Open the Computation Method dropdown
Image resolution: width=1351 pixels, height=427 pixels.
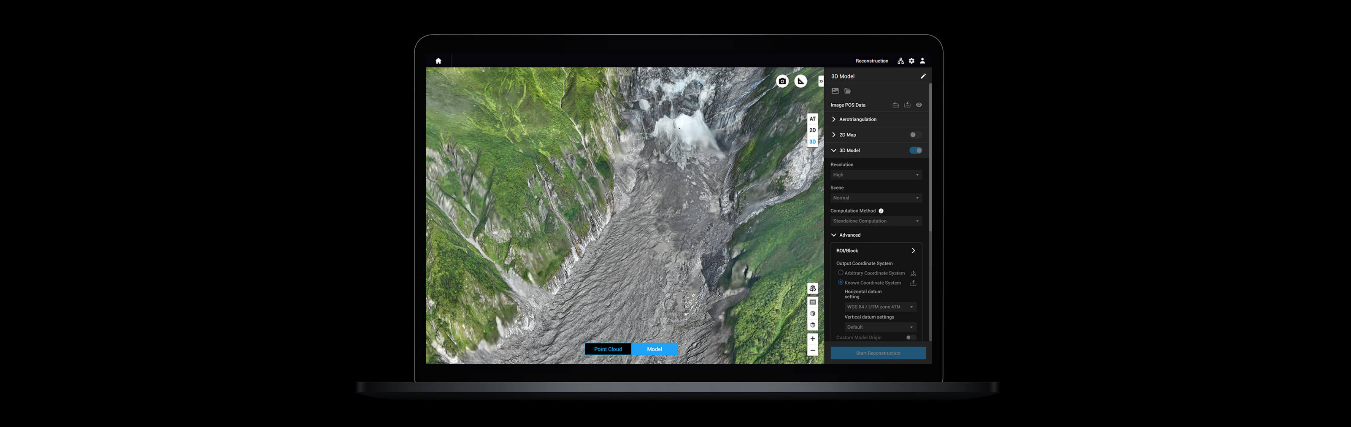(x=876, y=221)
